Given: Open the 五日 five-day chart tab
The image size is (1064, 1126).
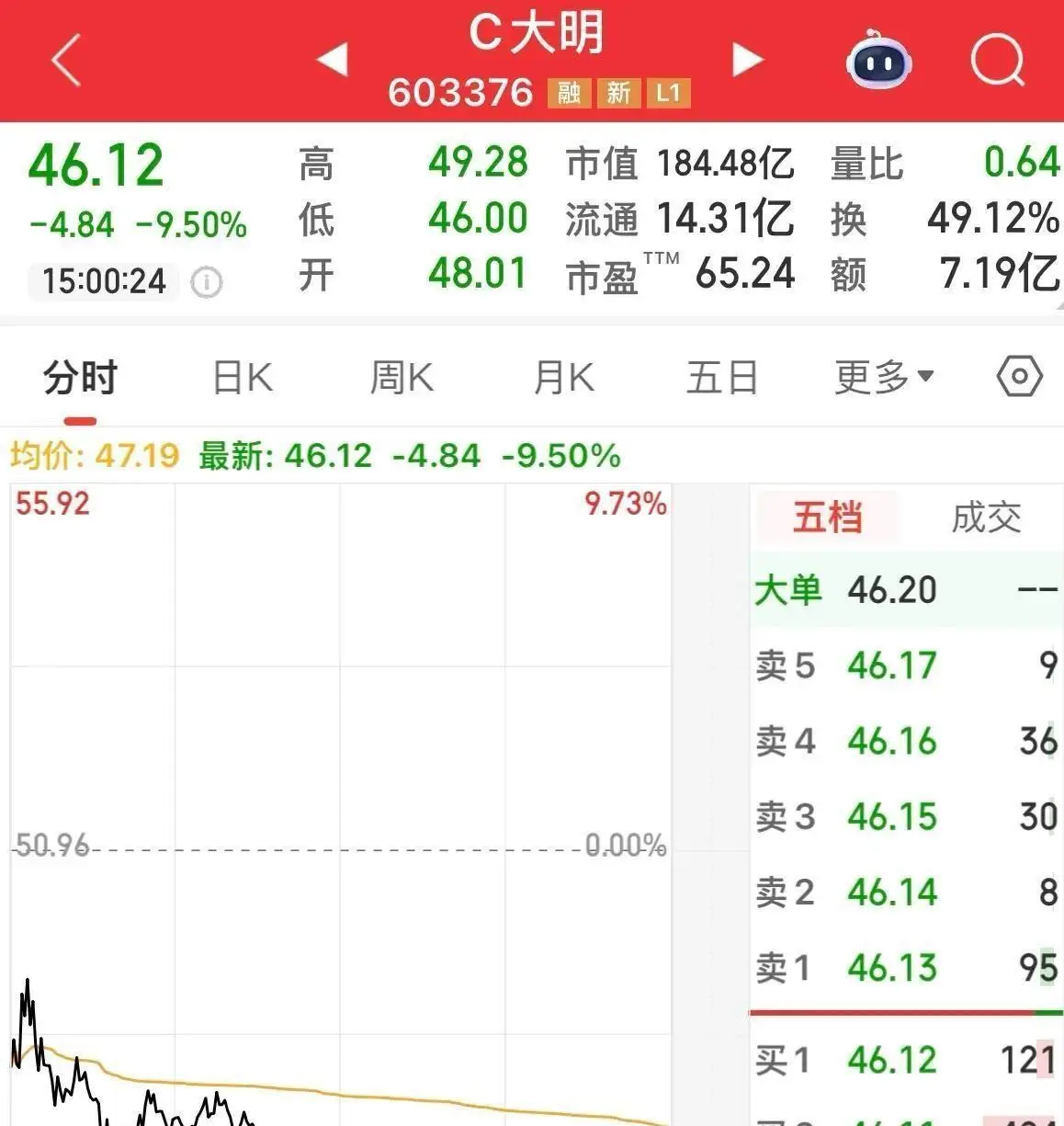Looking at the screenshot, I should click(722, 376).
